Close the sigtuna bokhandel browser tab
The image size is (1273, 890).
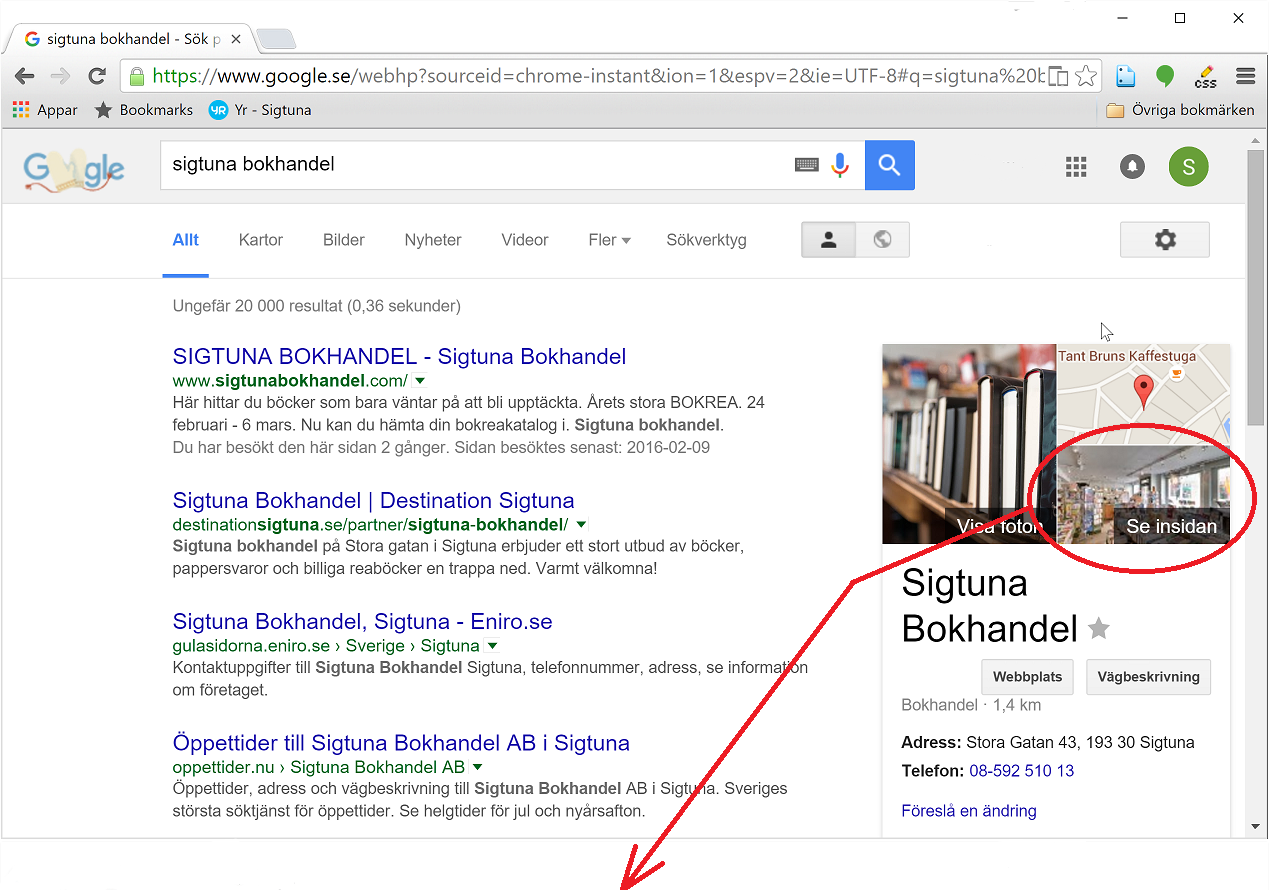[x=236, y=40]
